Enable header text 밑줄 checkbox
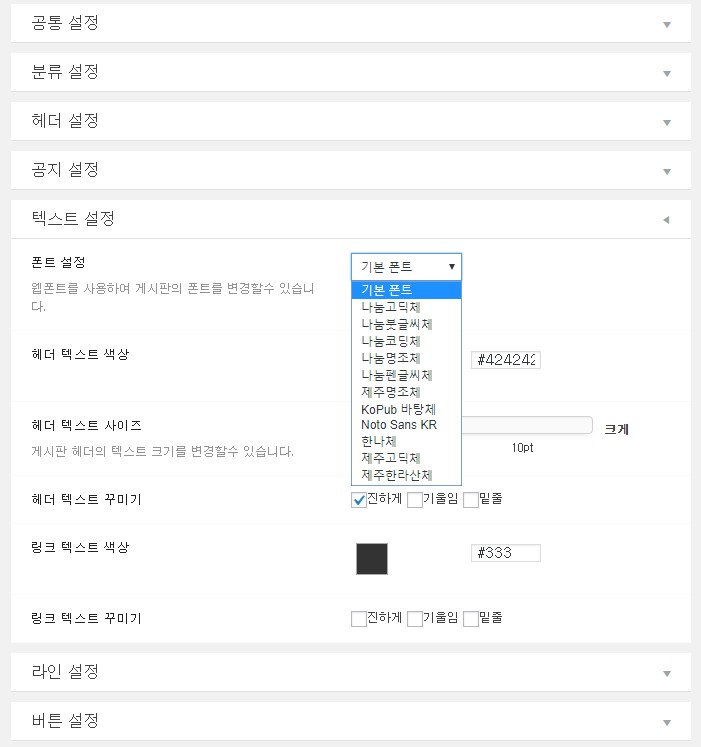This screenshot has height=747, width=701. (x=471, y=500)
